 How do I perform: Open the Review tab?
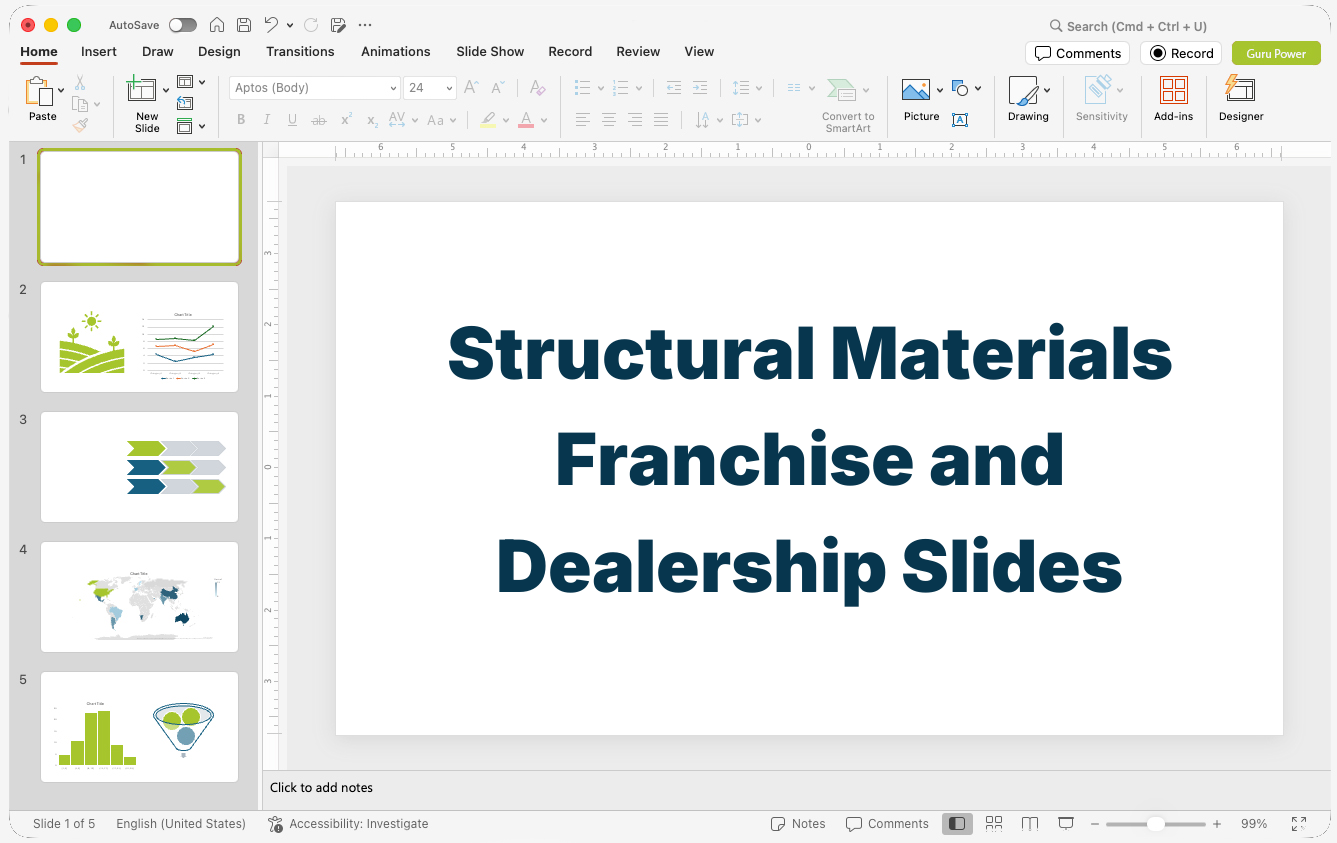[x=638, y=52]
